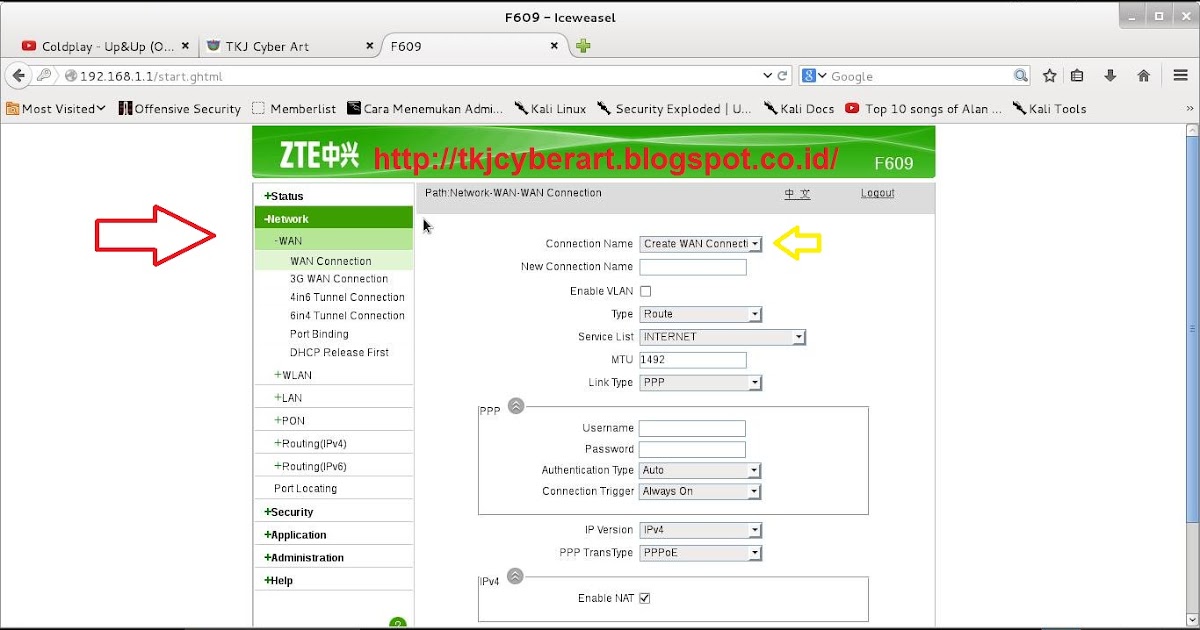
Task: Open the new tab plus icon
Action: point(583,46)
